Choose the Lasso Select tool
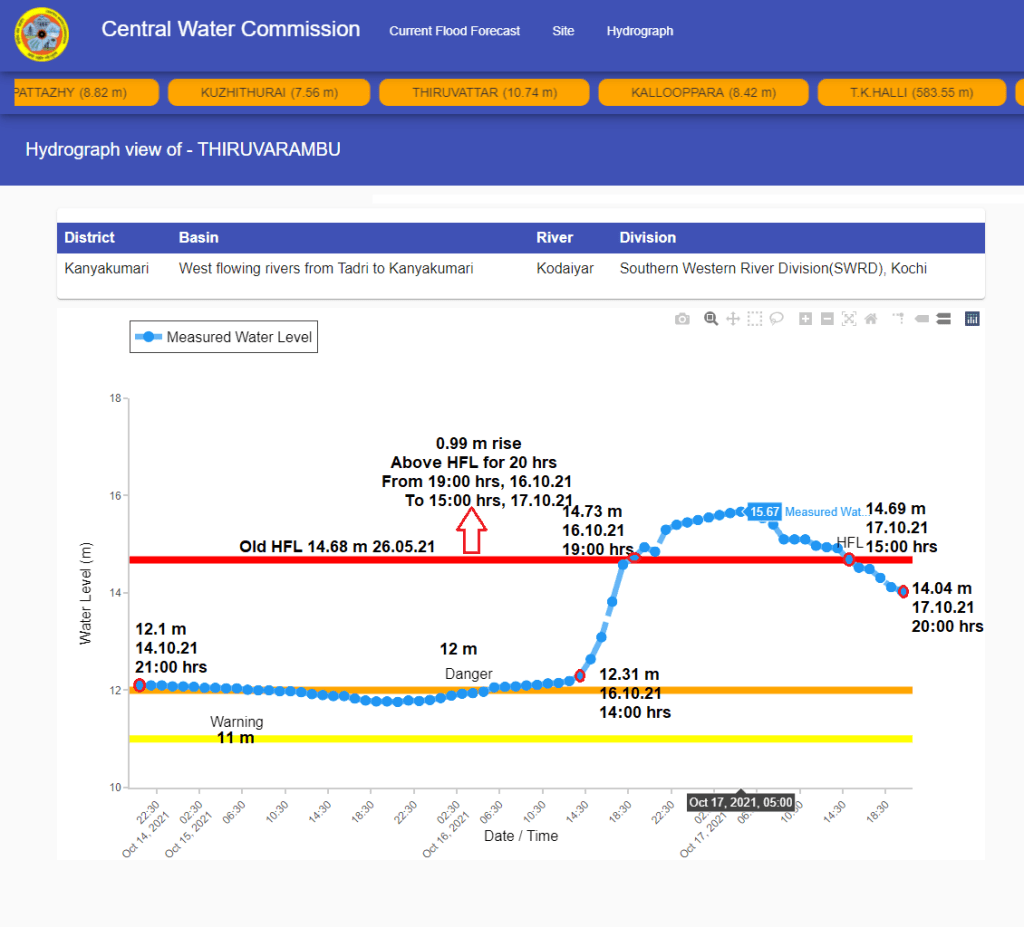Screen dimensions: 1024x927 (776, 319)
